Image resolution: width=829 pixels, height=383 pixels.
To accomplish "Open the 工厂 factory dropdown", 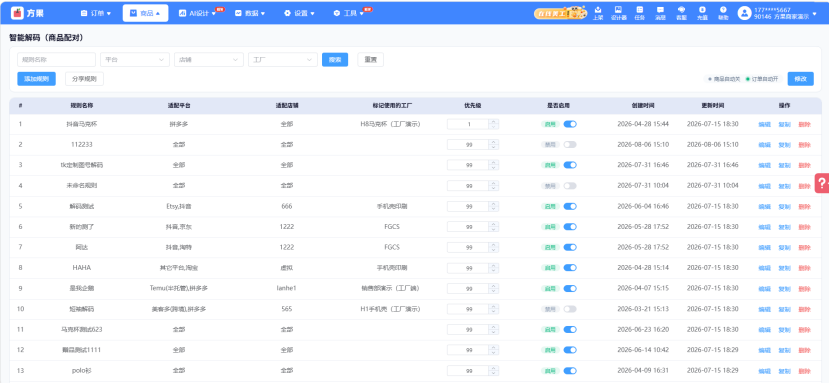I will (x=283, y=60).
